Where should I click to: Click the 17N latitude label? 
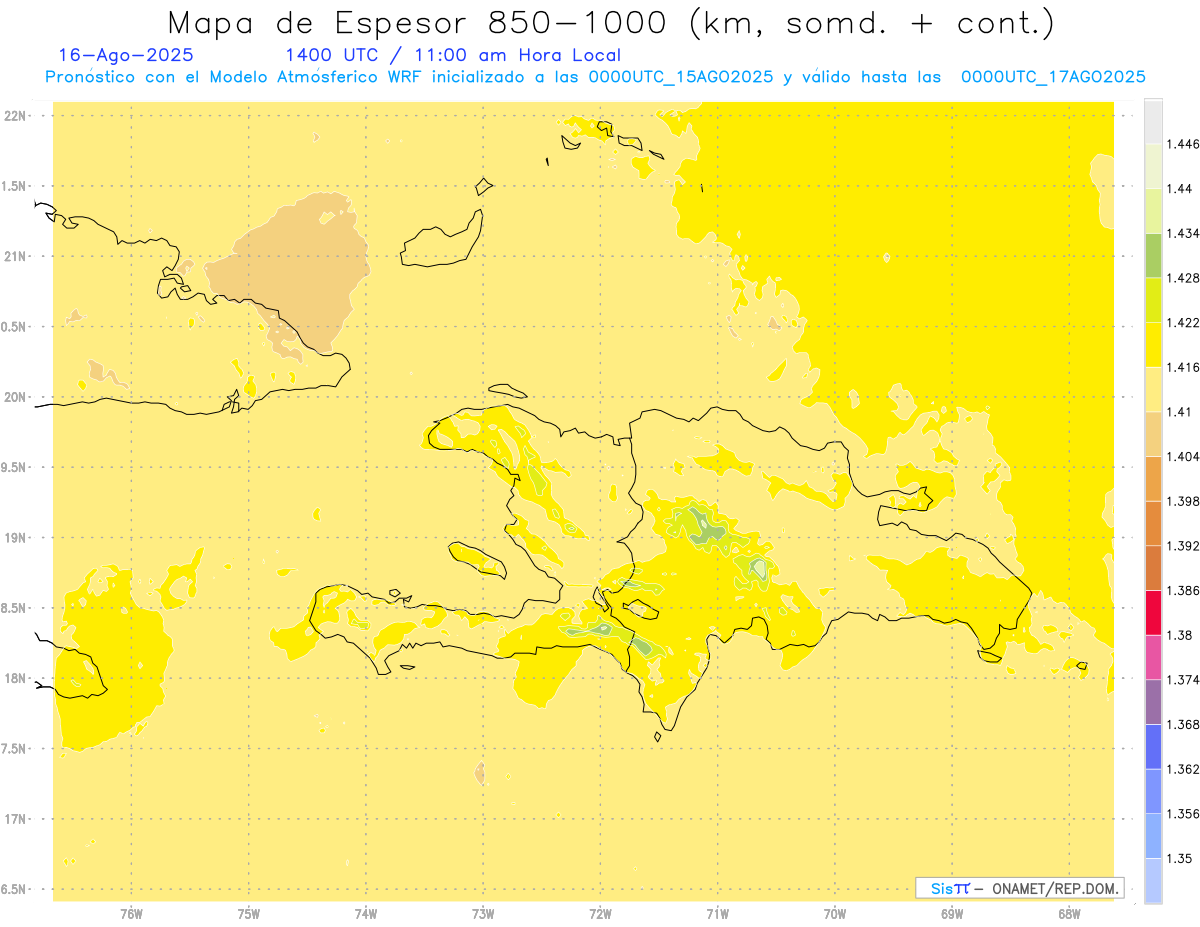[17, 819]
